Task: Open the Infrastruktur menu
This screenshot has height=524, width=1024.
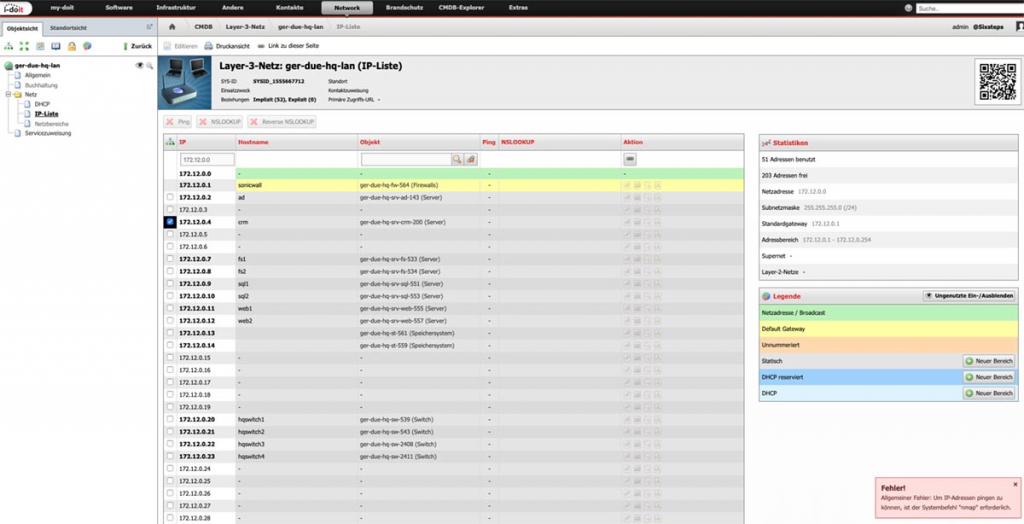Action: pyautogui.click(x=175, y=8)
